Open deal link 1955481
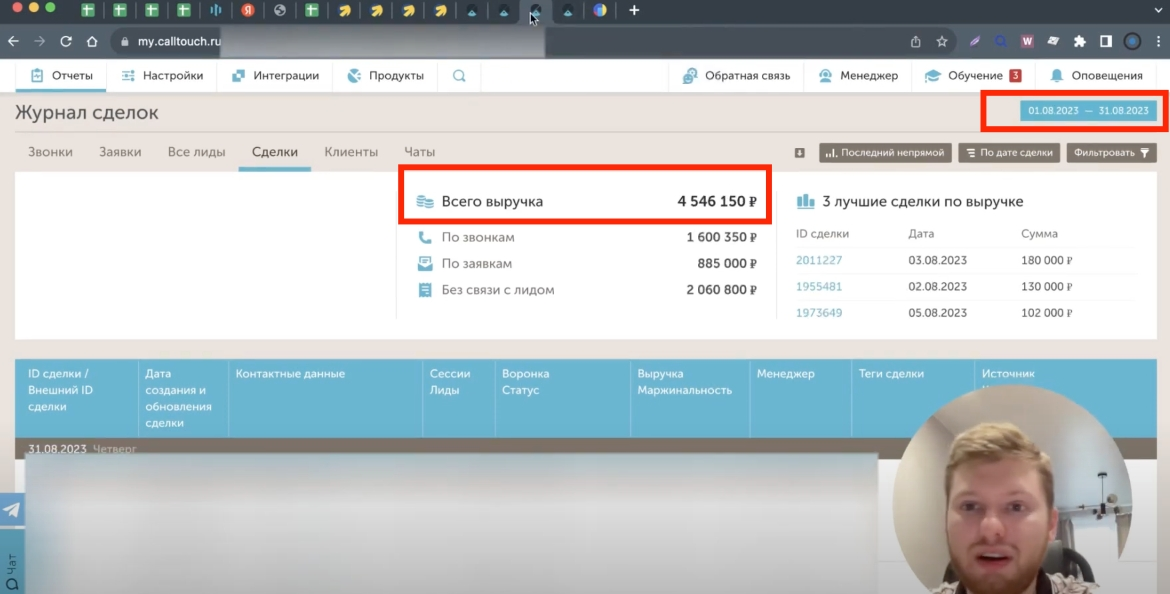This screenshot has width=1170, height=594. coord(819,286)
